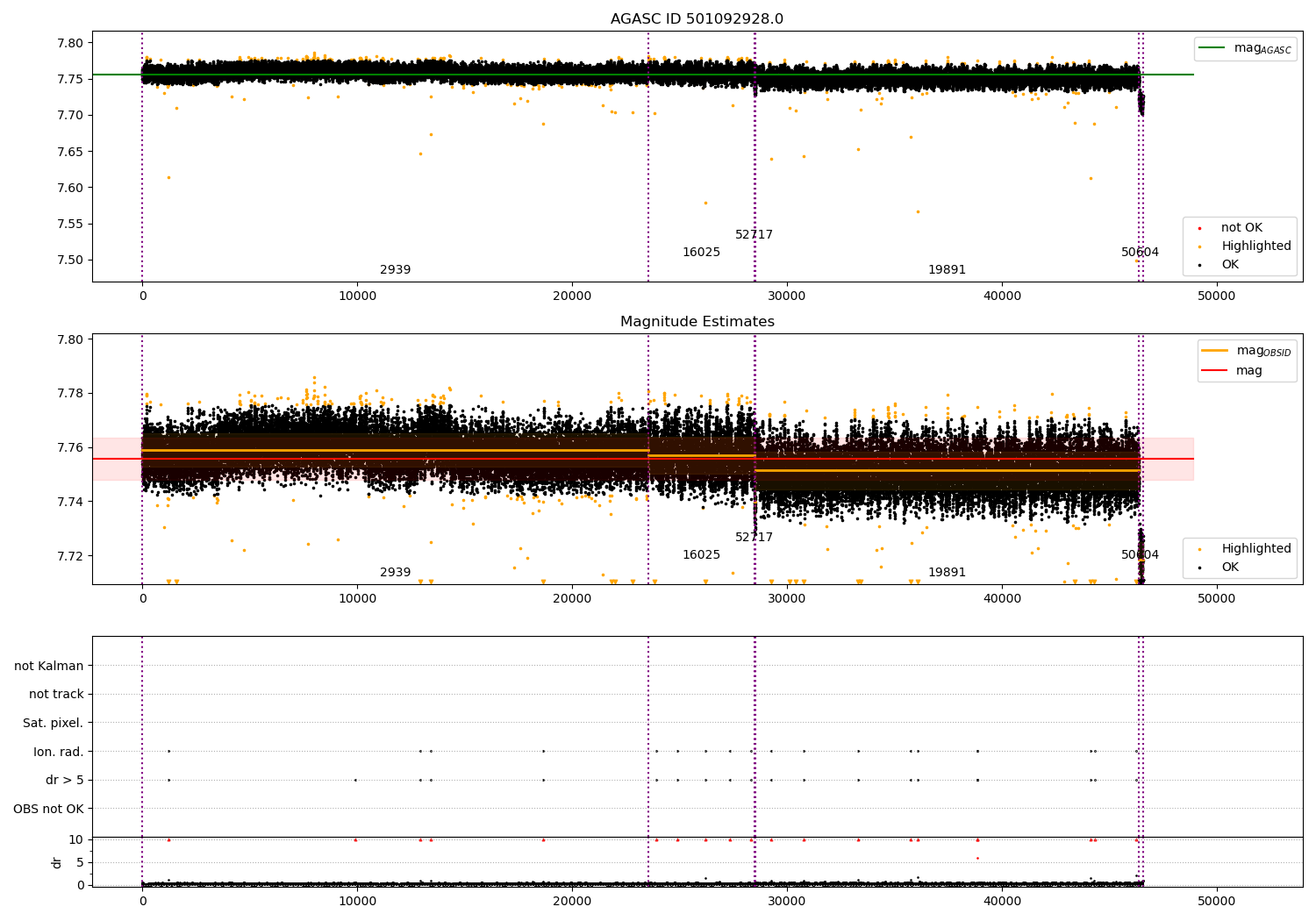Select the 'AGASC ID 501092928.0' title

click(x=697, y=19)
